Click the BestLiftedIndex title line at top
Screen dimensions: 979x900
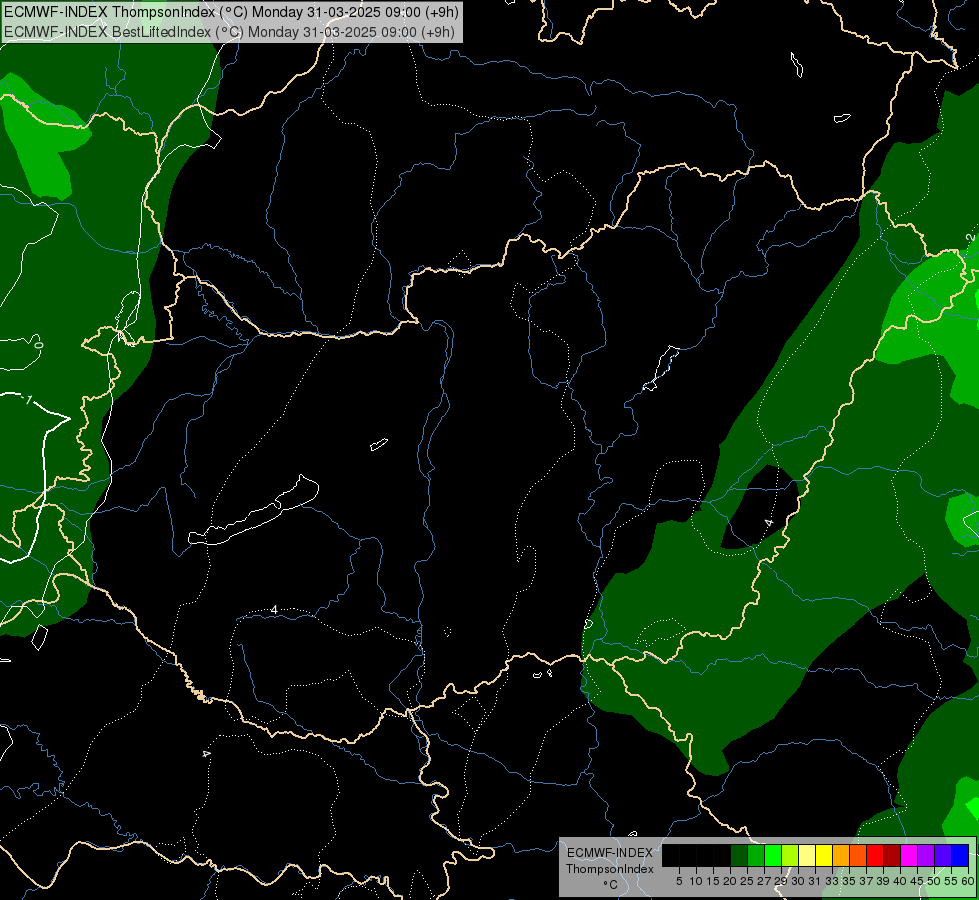click(x=229, y=31)
